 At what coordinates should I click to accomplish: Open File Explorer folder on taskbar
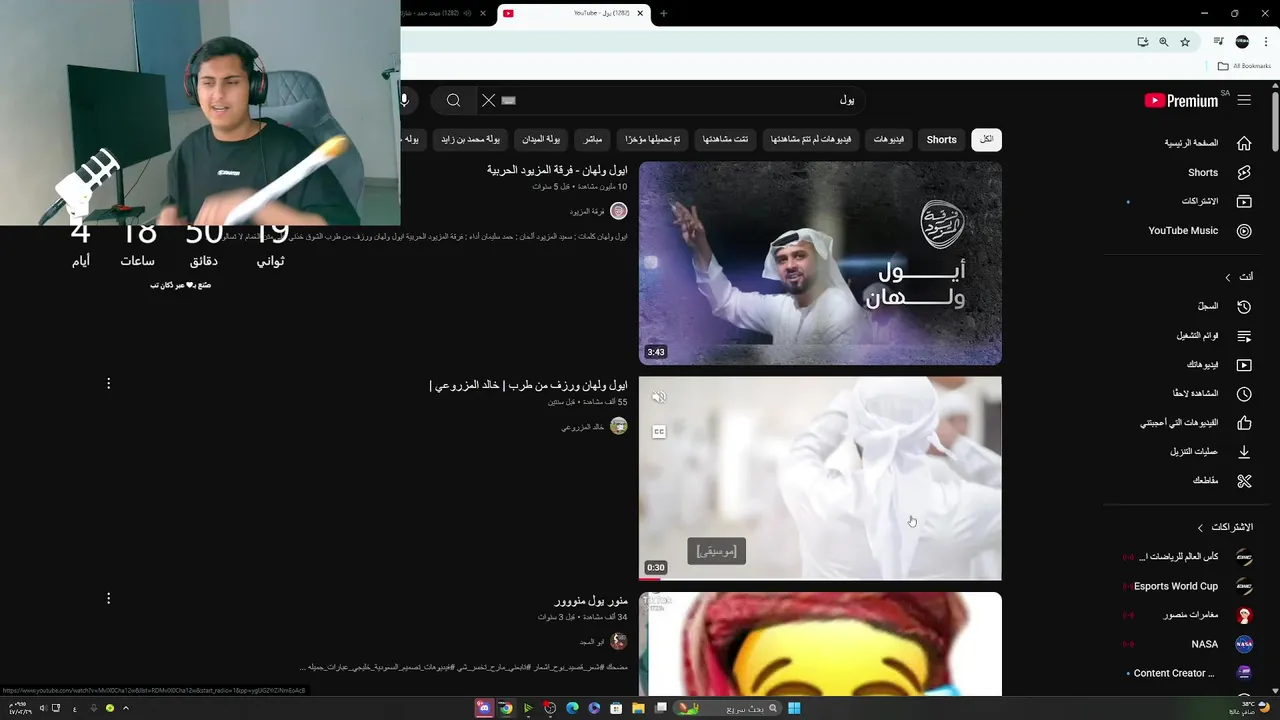point(638,708)
